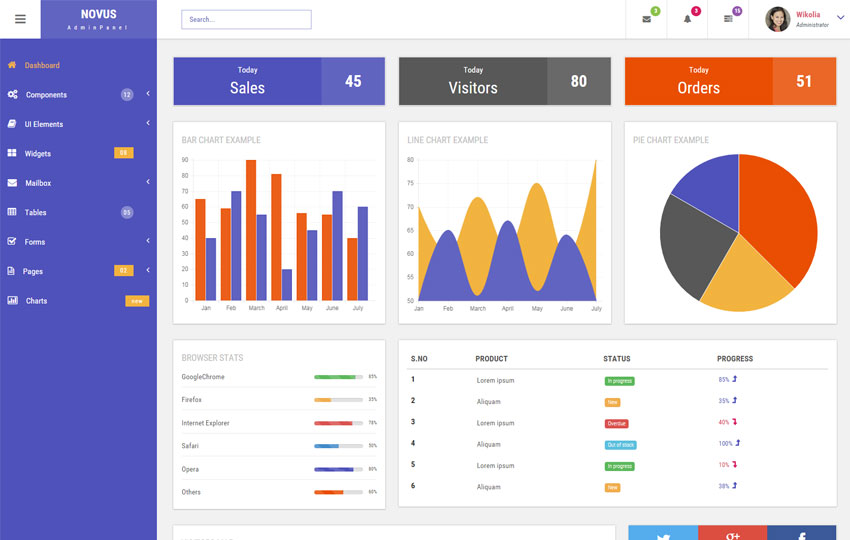Expand the Mailbox sidebar submenu
This screenshot has width=850, height=540.
[x=148, y=182]
